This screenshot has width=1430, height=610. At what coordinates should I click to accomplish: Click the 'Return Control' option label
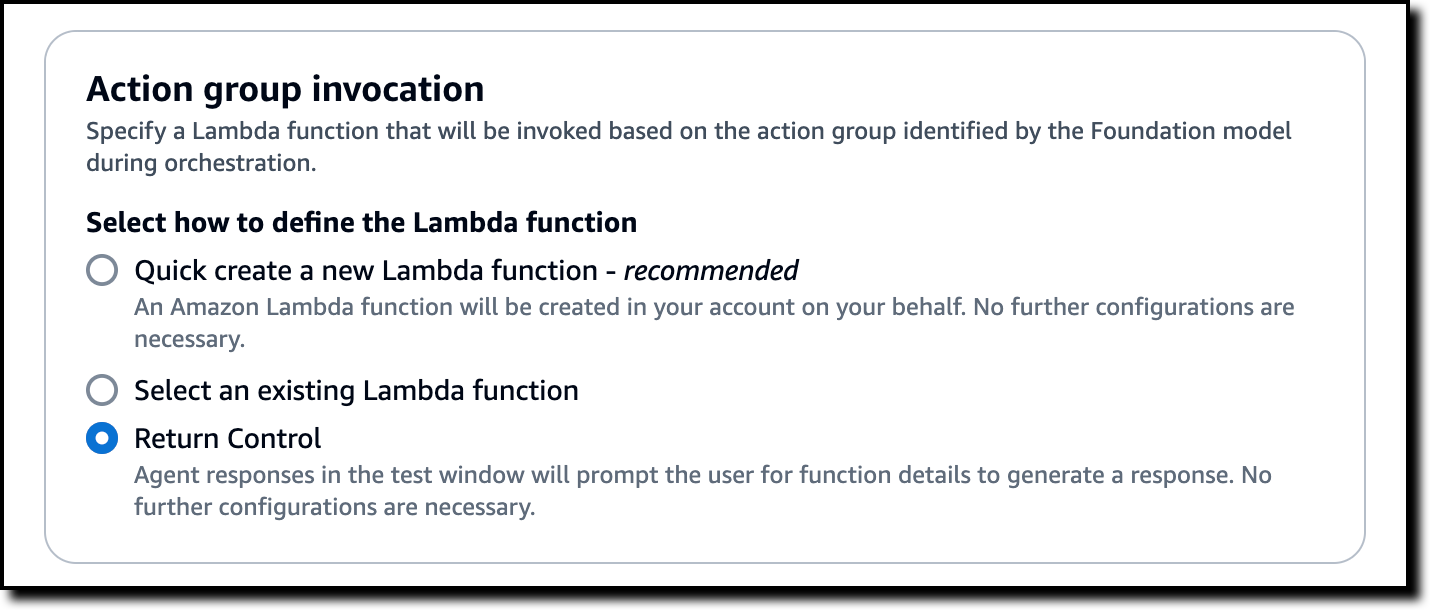(x=228, y=438)
